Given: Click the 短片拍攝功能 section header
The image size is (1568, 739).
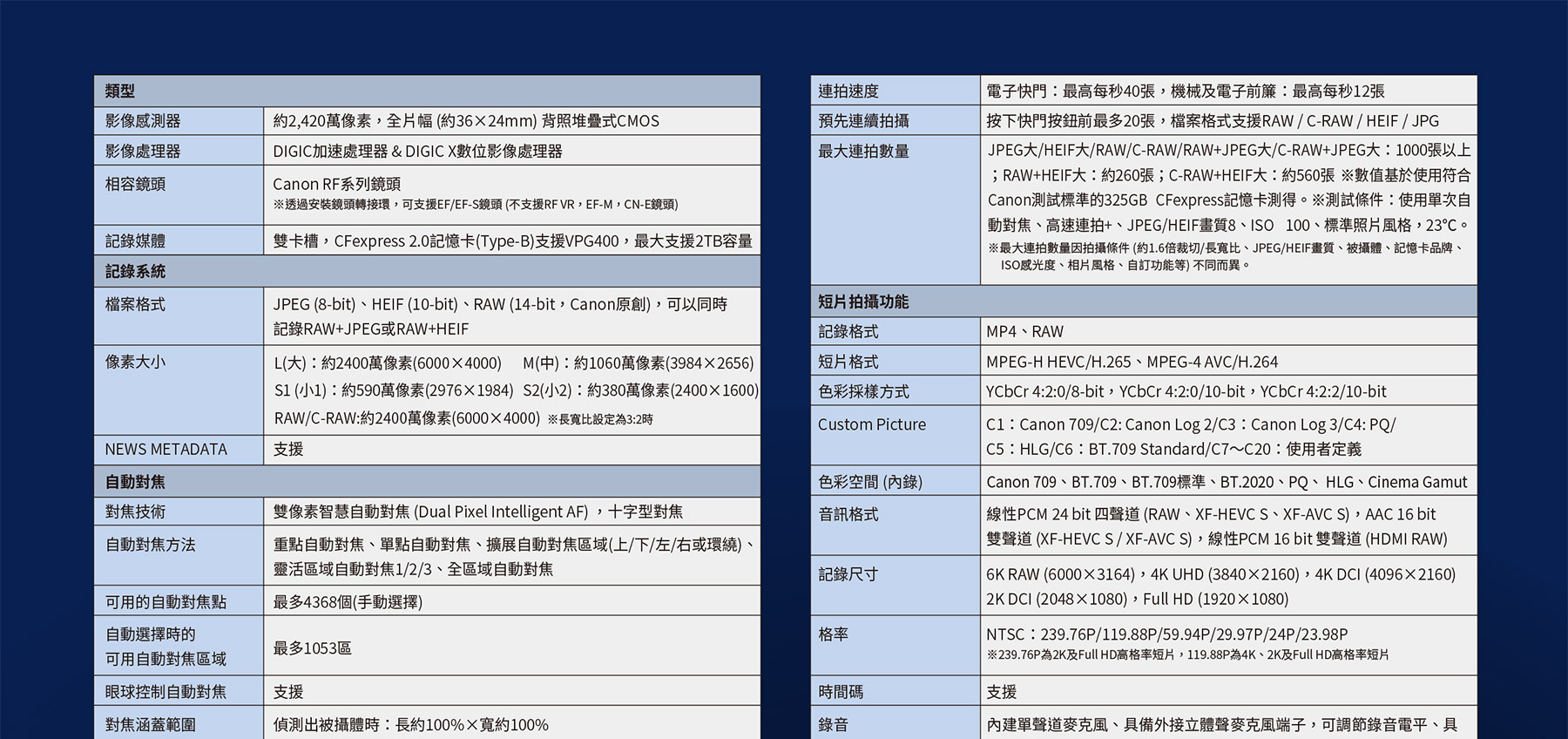Looking at the screenshot, I should tap(1144, 302).
